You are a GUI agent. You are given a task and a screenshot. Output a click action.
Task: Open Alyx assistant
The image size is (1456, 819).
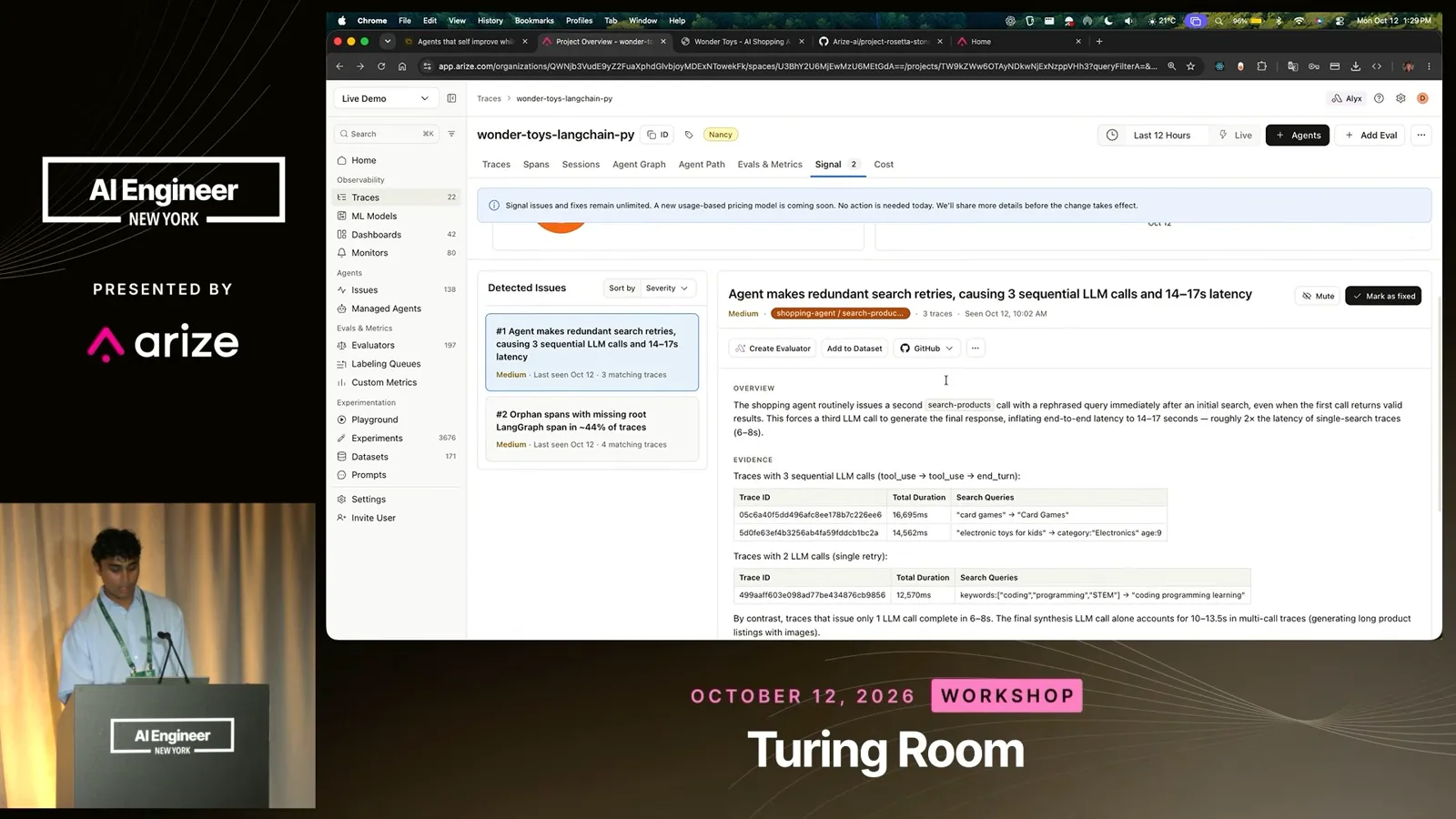point(1347,98)
